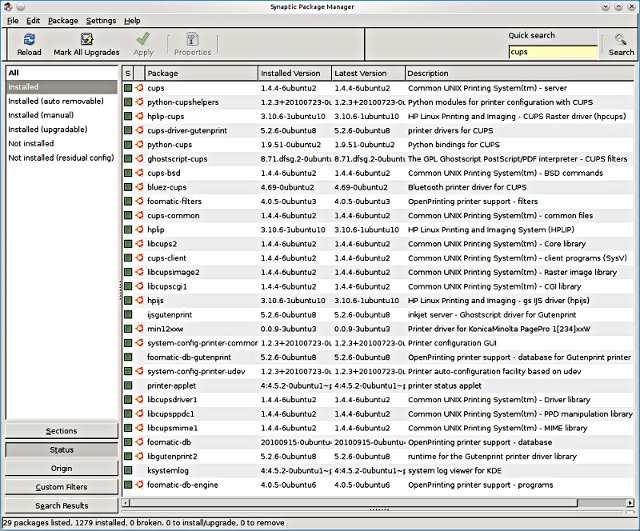Click the horizontal scrollbar under package list
The image size is (640, 531).
pyautogui.click(x=376, y=503)
